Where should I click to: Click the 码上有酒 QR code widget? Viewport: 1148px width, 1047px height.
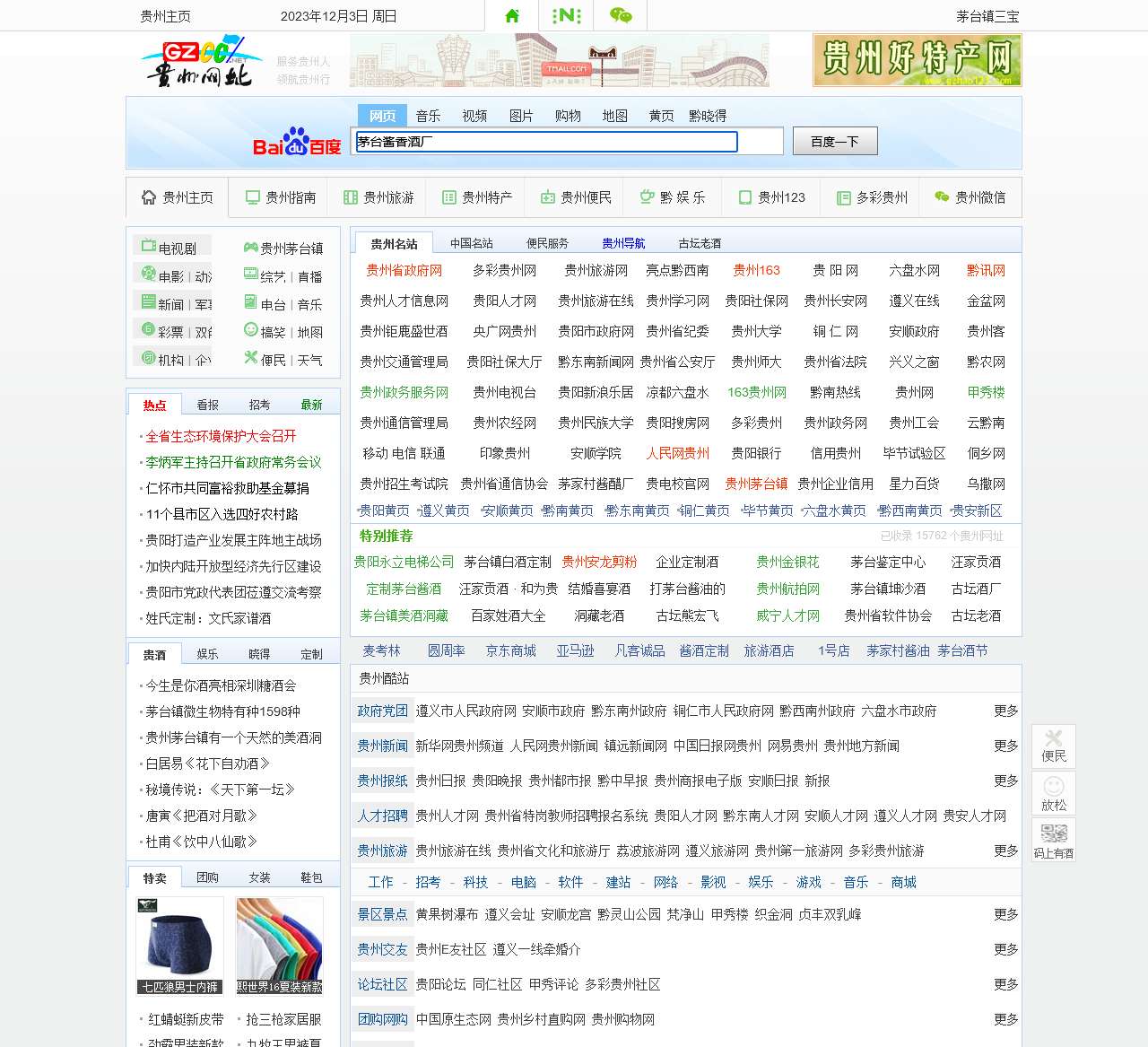click(x=1054, y=840)
